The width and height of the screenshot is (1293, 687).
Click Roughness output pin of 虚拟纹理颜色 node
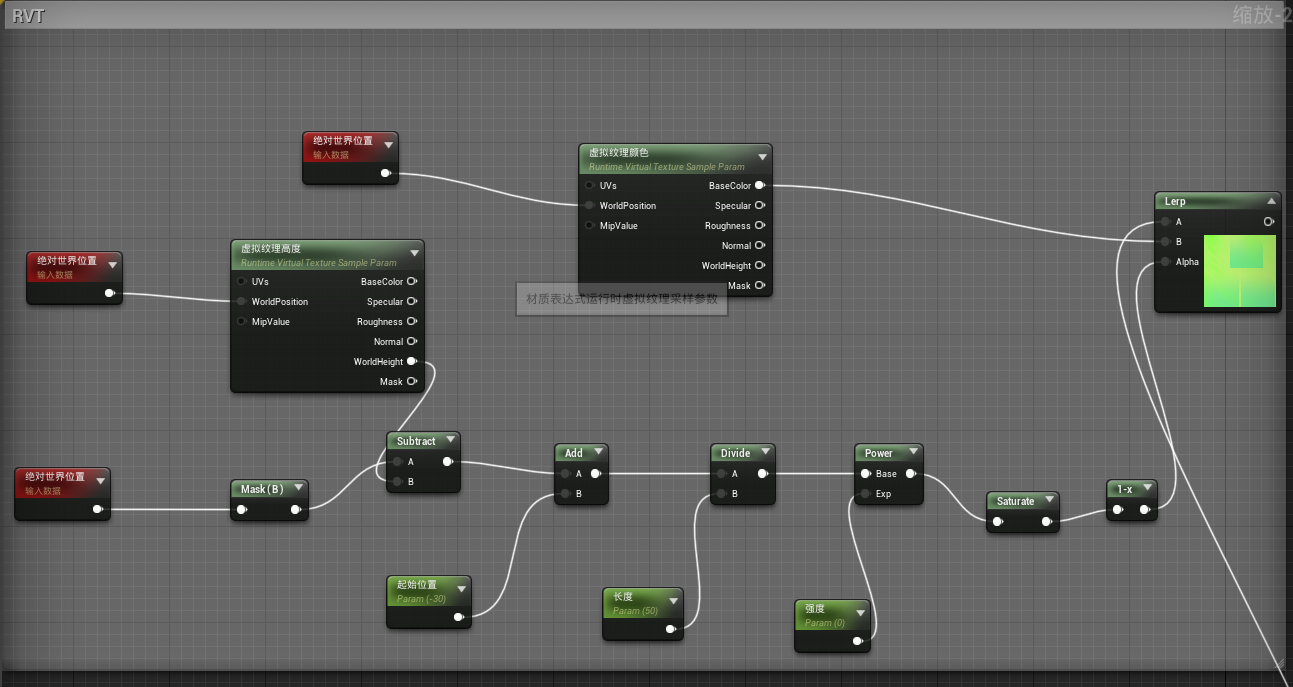(760, 225)
